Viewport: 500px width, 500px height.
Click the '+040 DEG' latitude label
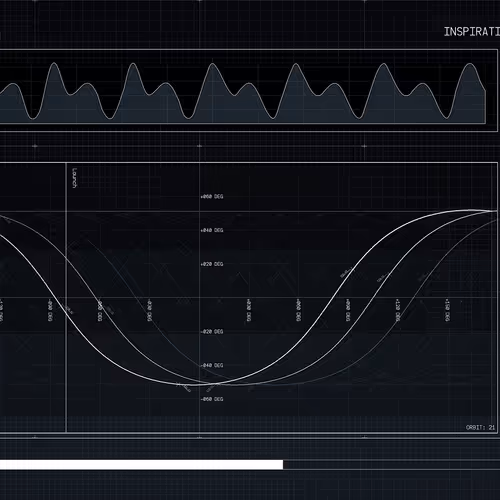click(212, 230)
